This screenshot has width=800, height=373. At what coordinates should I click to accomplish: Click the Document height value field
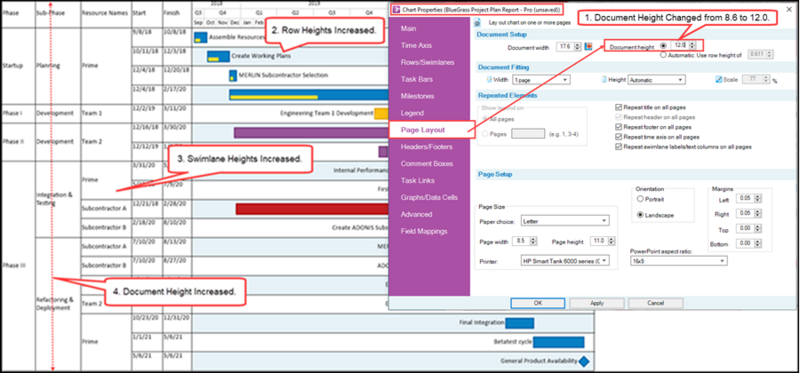680,45
